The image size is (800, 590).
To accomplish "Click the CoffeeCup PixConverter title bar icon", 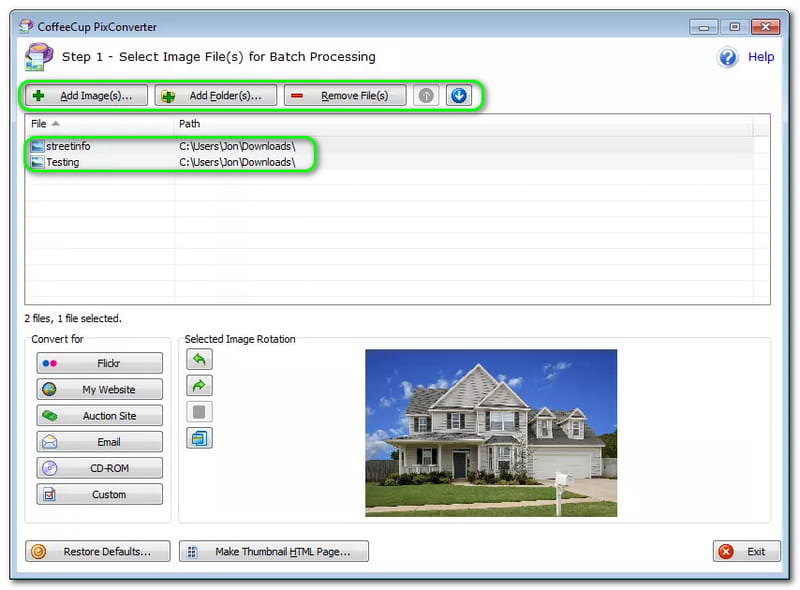I will [26, 26].
